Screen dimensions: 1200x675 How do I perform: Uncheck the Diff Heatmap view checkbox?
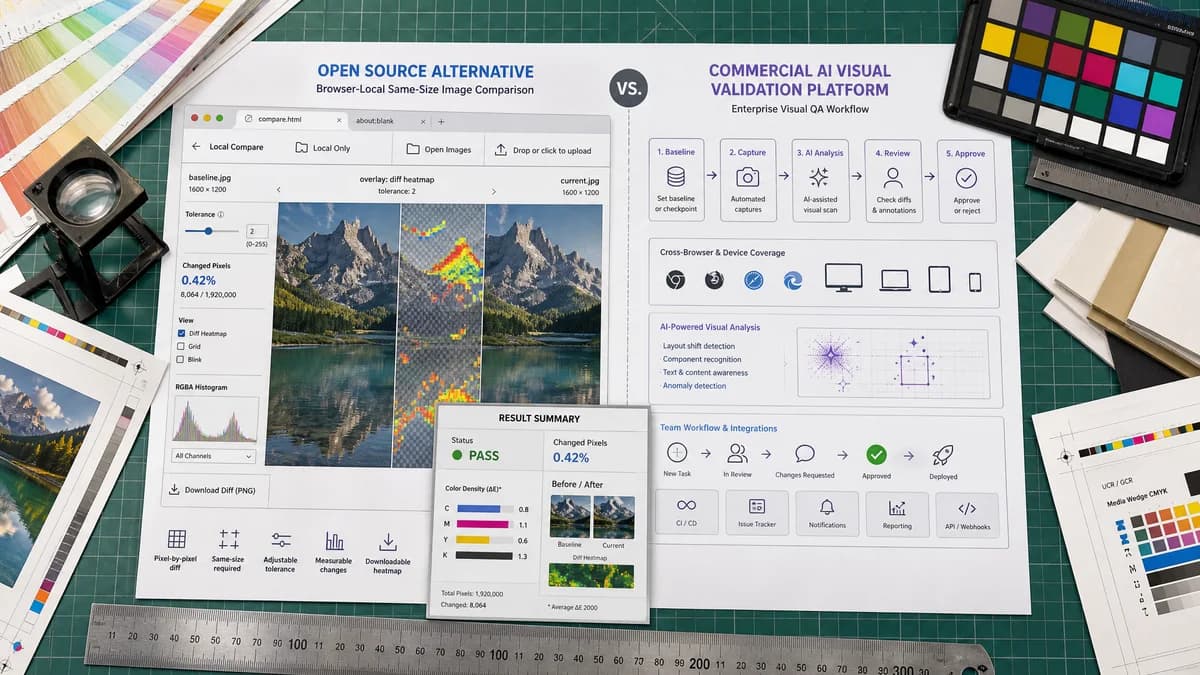tap(181, 333)
